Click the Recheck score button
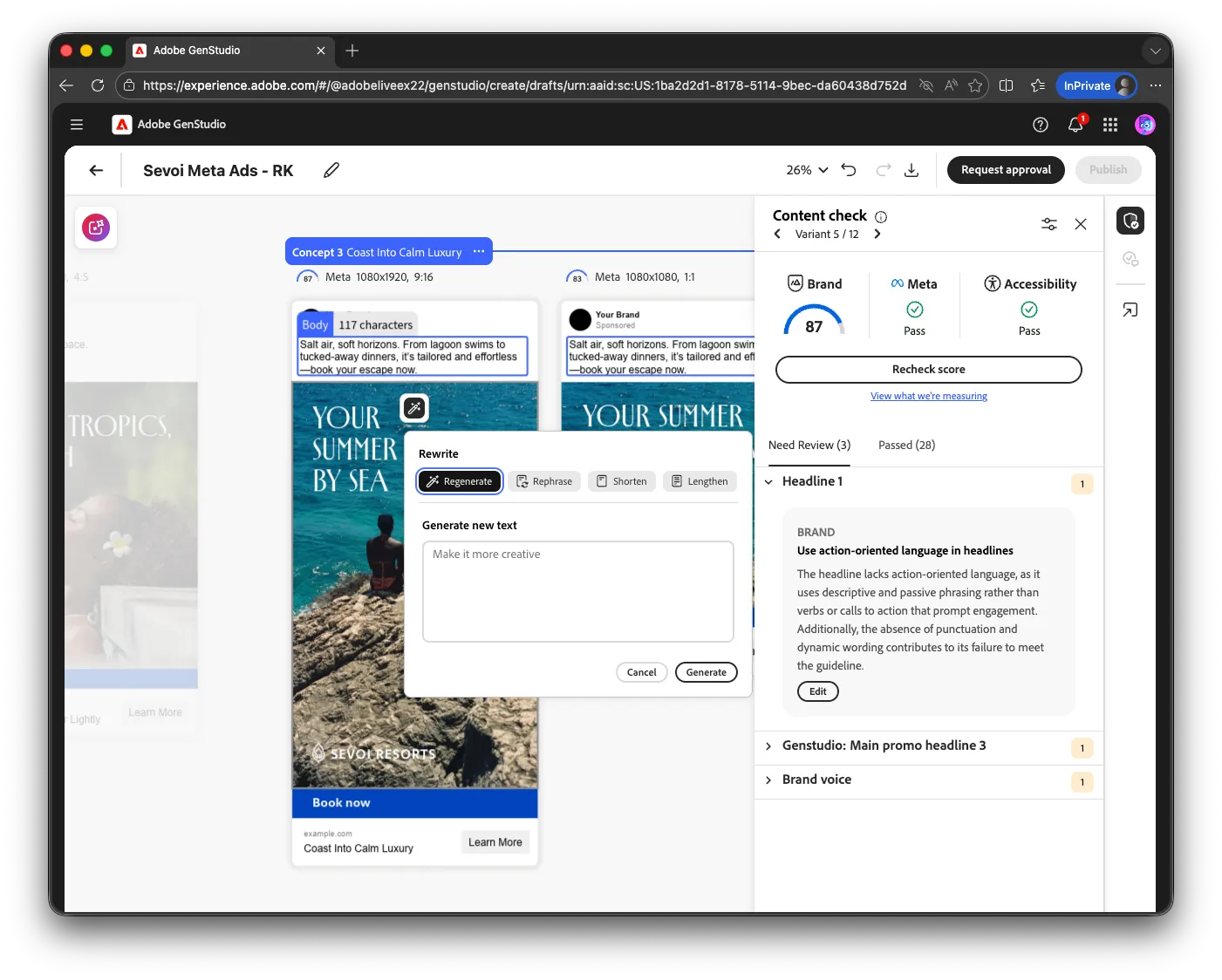This screenshot has height=980, width=1222. [x=929, y=370]
